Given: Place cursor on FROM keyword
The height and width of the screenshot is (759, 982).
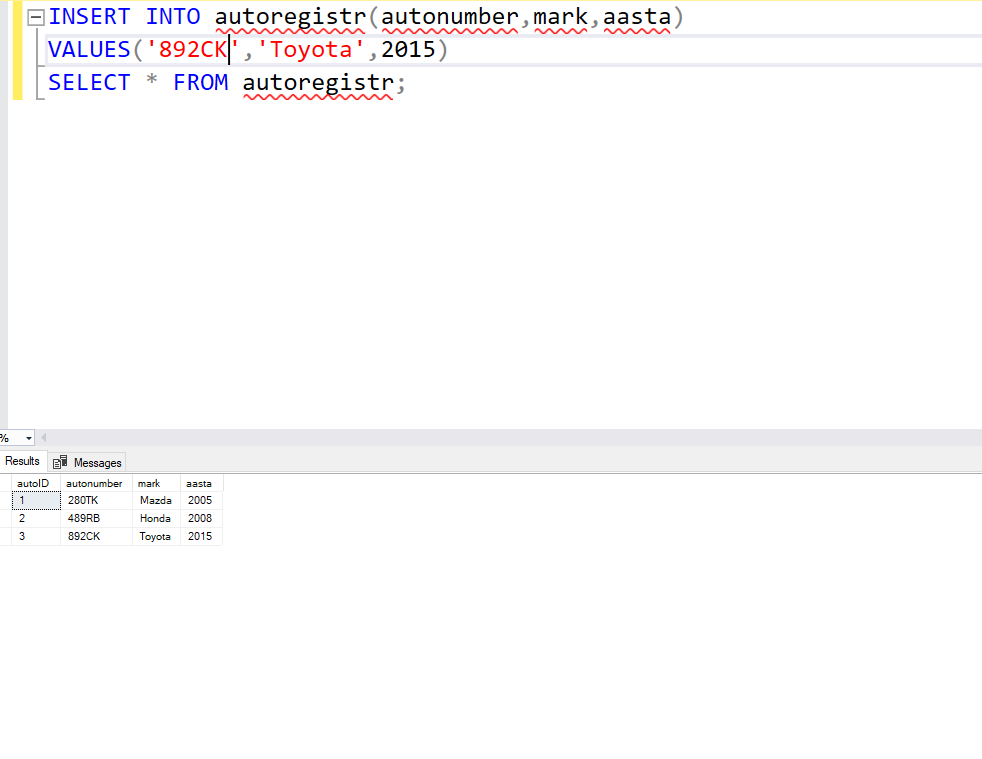Looking at the screenshot, I should 201,83.
